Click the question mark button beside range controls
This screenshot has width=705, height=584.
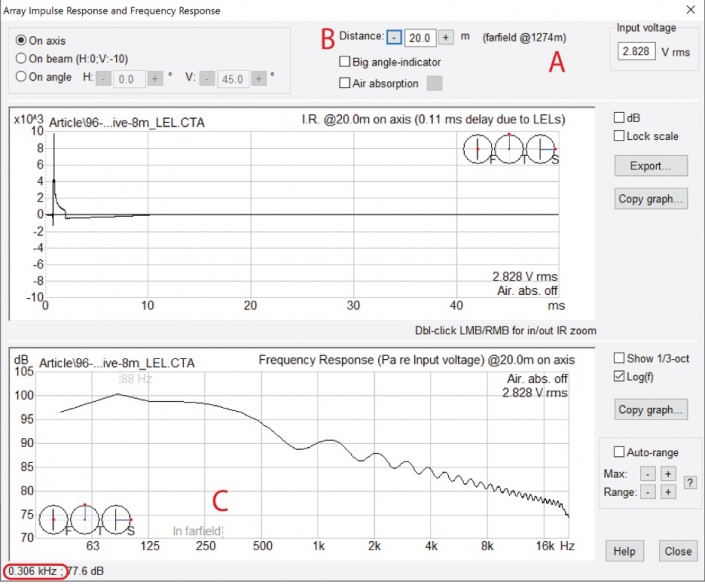(x=688, y=482)
